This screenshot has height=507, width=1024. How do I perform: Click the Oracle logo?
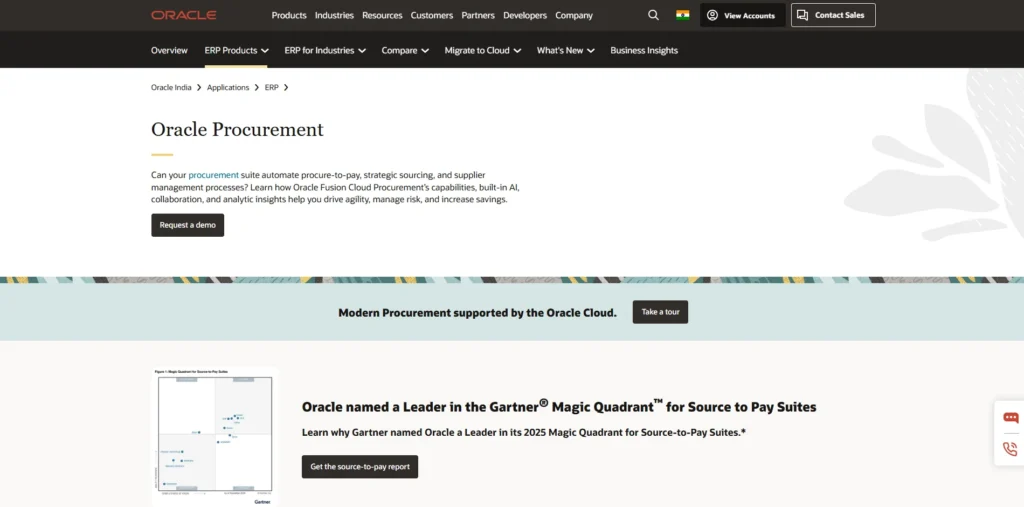184,15
